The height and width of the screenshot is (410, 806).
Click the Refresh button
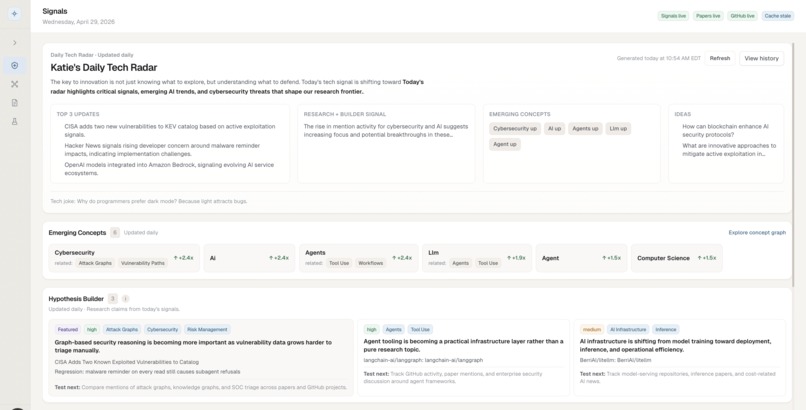click(x=720, y=59)
